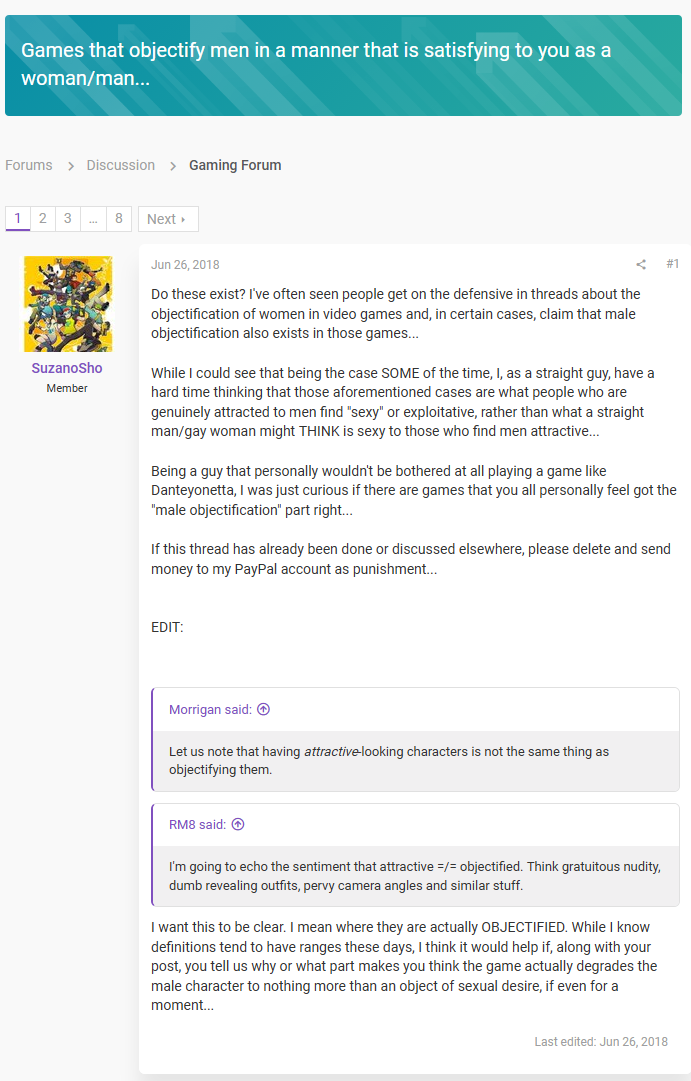Click the Next page button
The image size is (691, 1081).
point(168,219)
